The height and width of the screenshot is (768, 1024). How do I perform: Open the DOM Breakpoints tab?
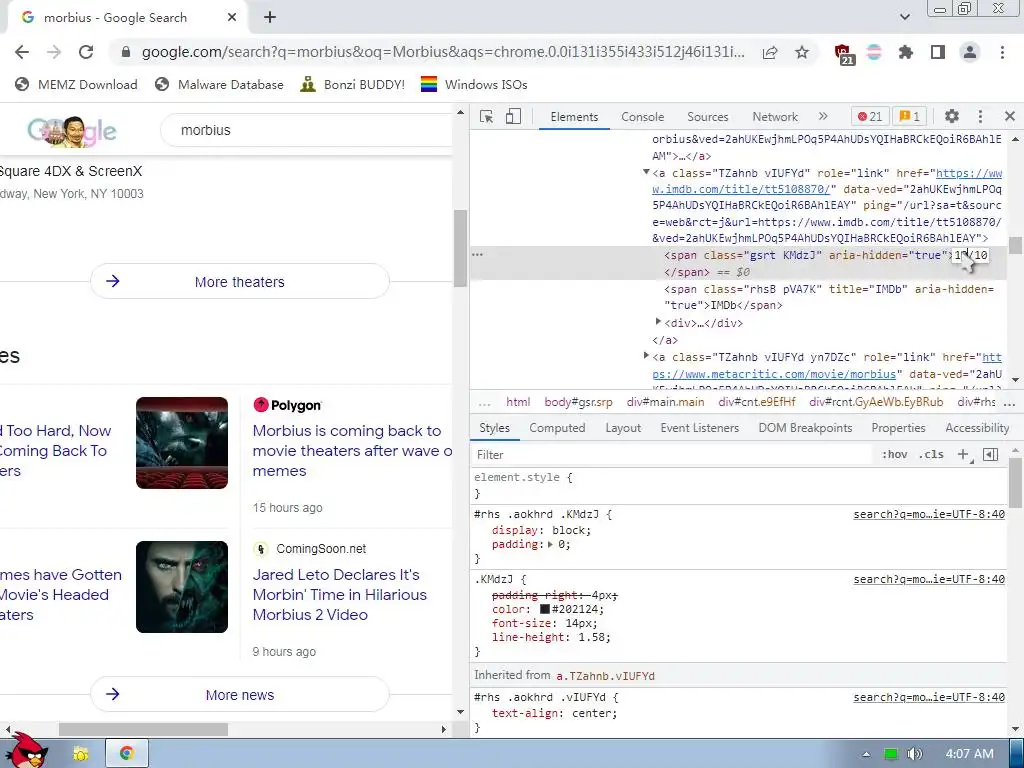tap(805, 428)
